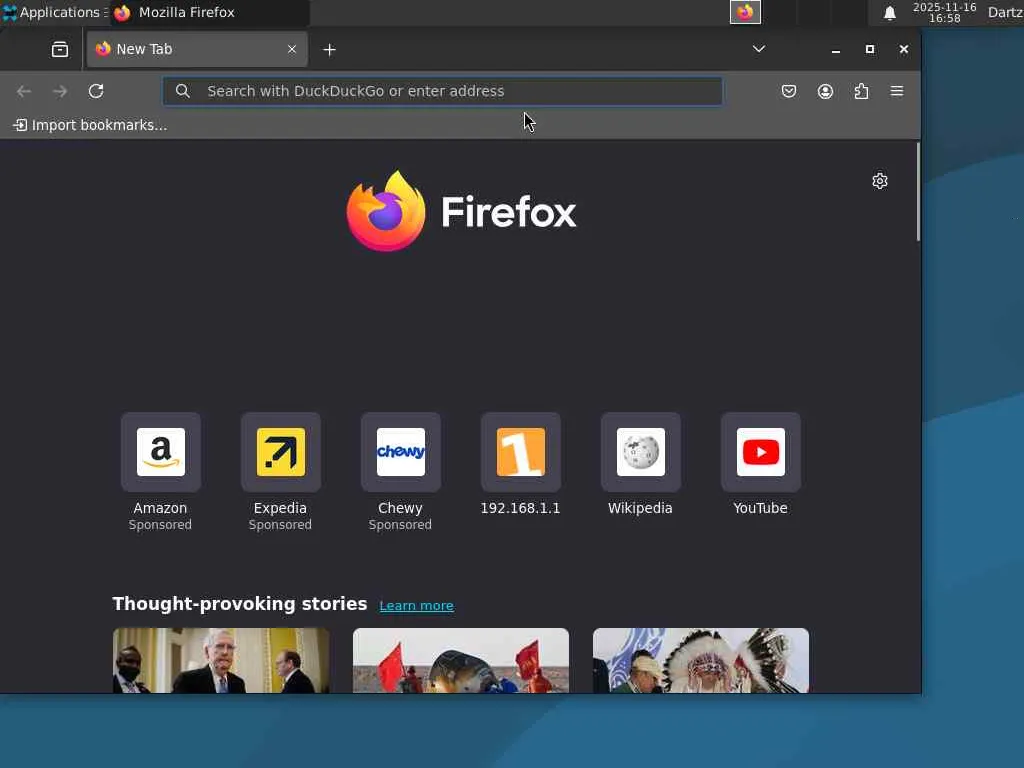Click the Dartz user label in panel
The height and width of the screenshot is (768, 1024).
tap(1005, 12)
